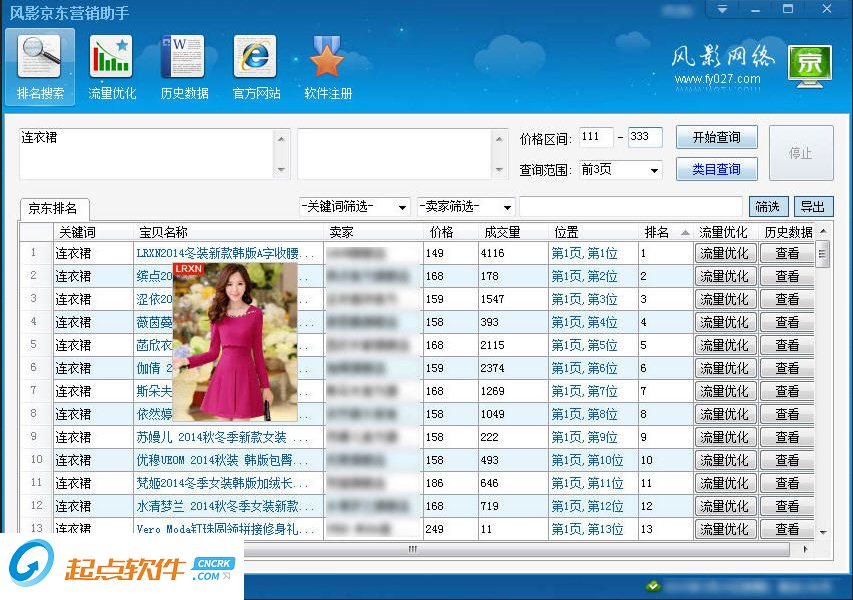The height and width of the screenshot is (600, 853).
Task: Click 流量优化 button in row 10
Action: pyautogui.click(x=725, y=460)
